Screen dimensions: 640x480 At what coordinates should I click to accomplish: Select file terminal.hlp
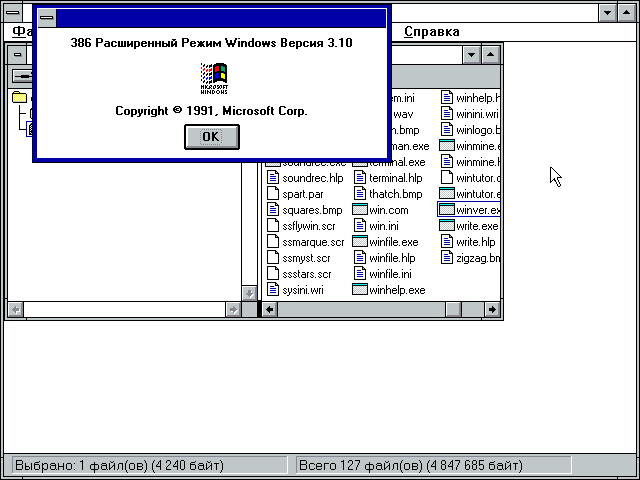click(x=388, y=178)
